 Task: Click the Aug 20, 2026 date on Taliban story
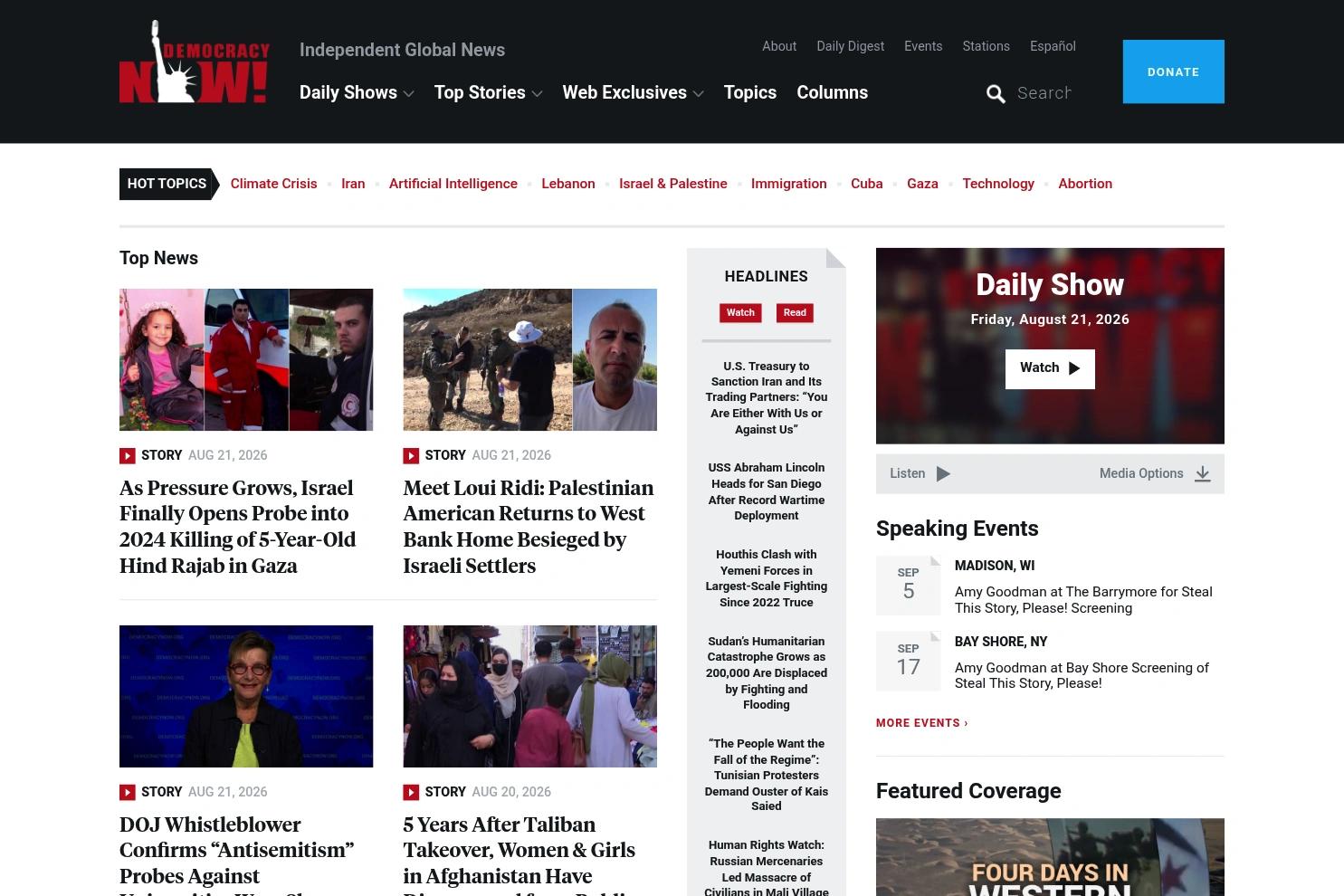(511, 792)
